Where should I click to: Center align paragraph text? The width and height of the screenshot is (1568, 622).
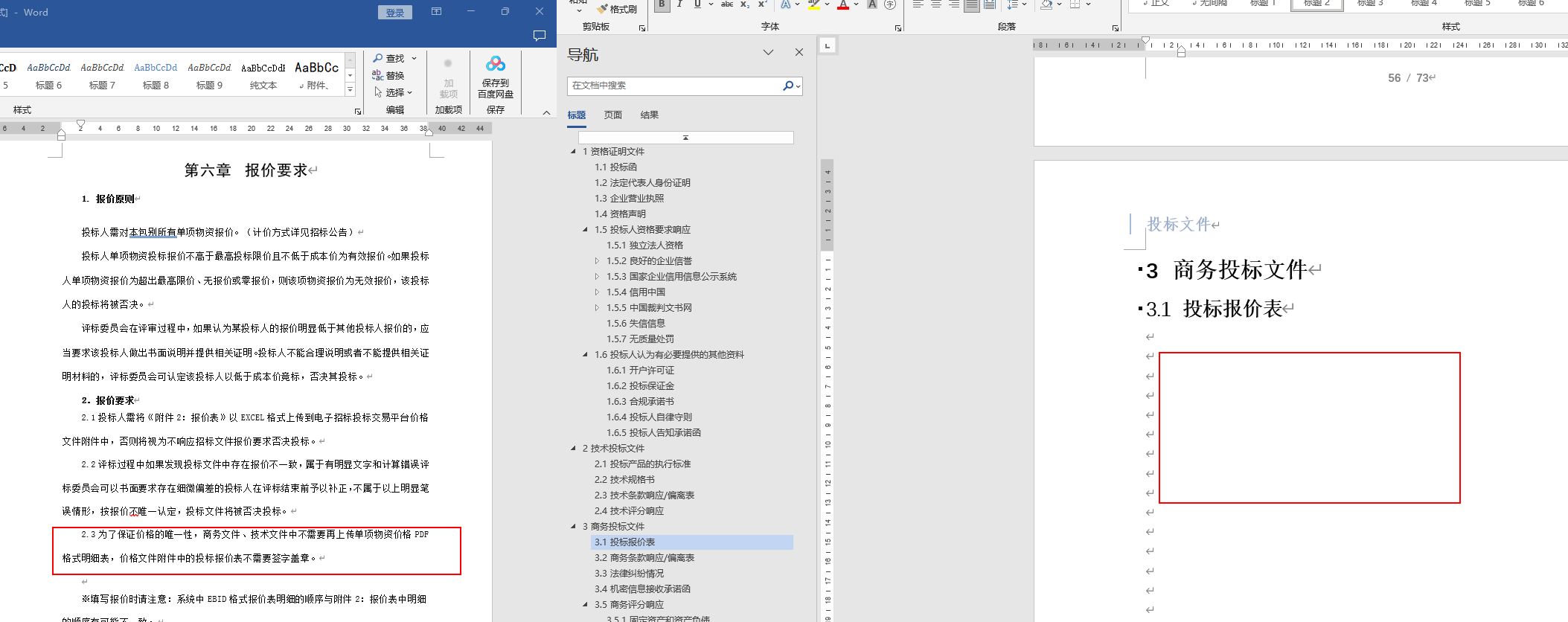tap(936, 4)
